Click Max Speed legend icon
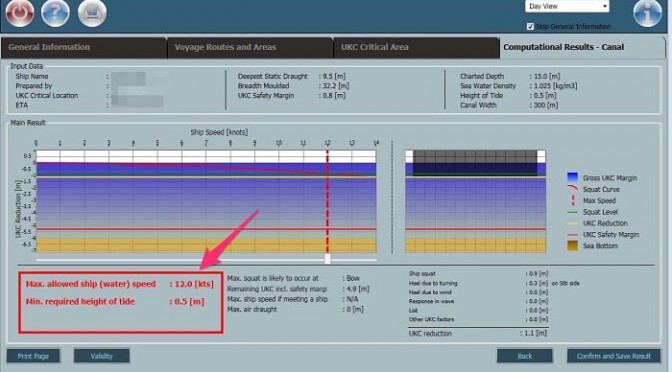This screenshot has height=372, width=672. tap(572, 200)
